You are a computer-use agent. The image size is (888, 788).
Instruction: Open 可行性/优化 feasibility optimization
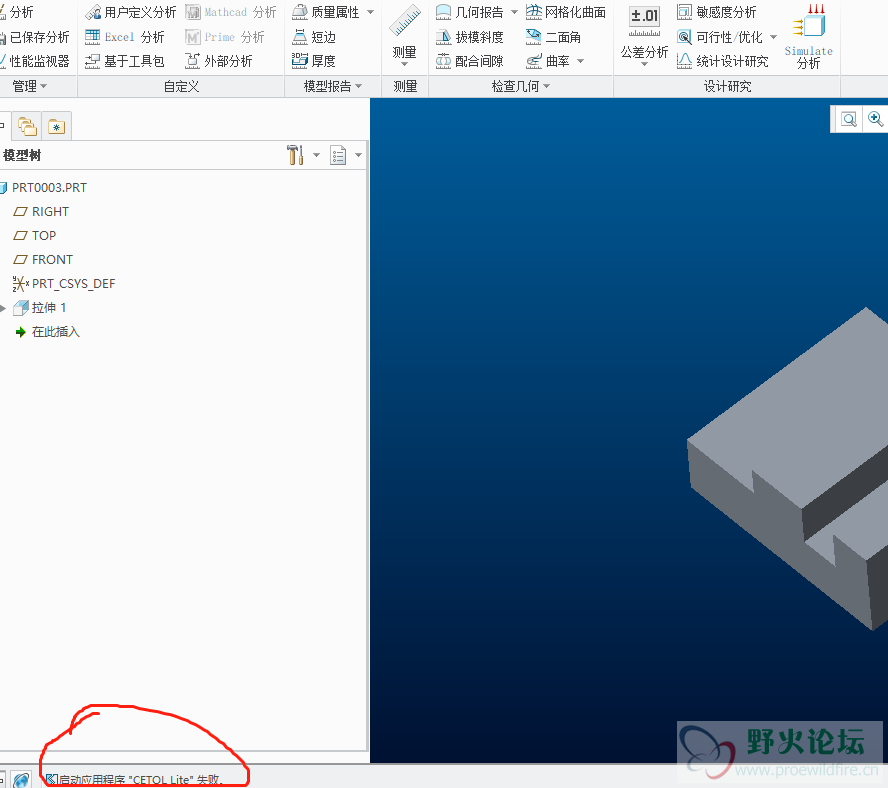pos(720,37)
